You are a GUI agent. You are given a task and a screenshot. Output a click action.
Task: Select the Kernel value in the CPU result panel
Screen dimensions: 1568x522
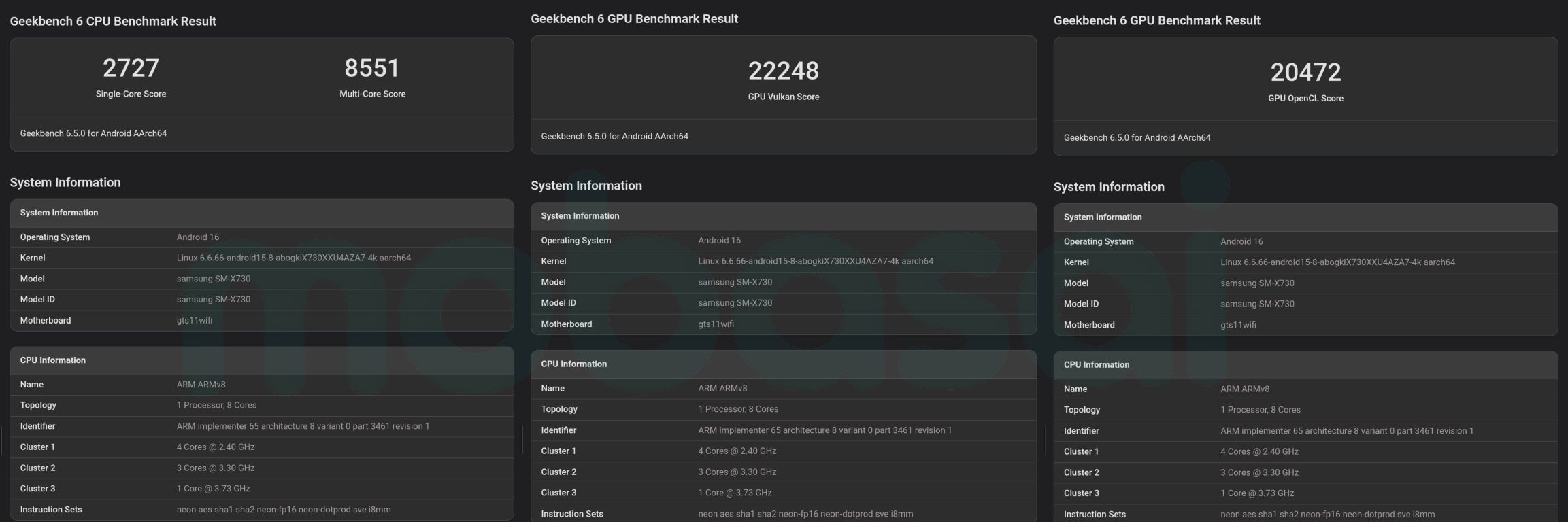(x=294, y=258)
